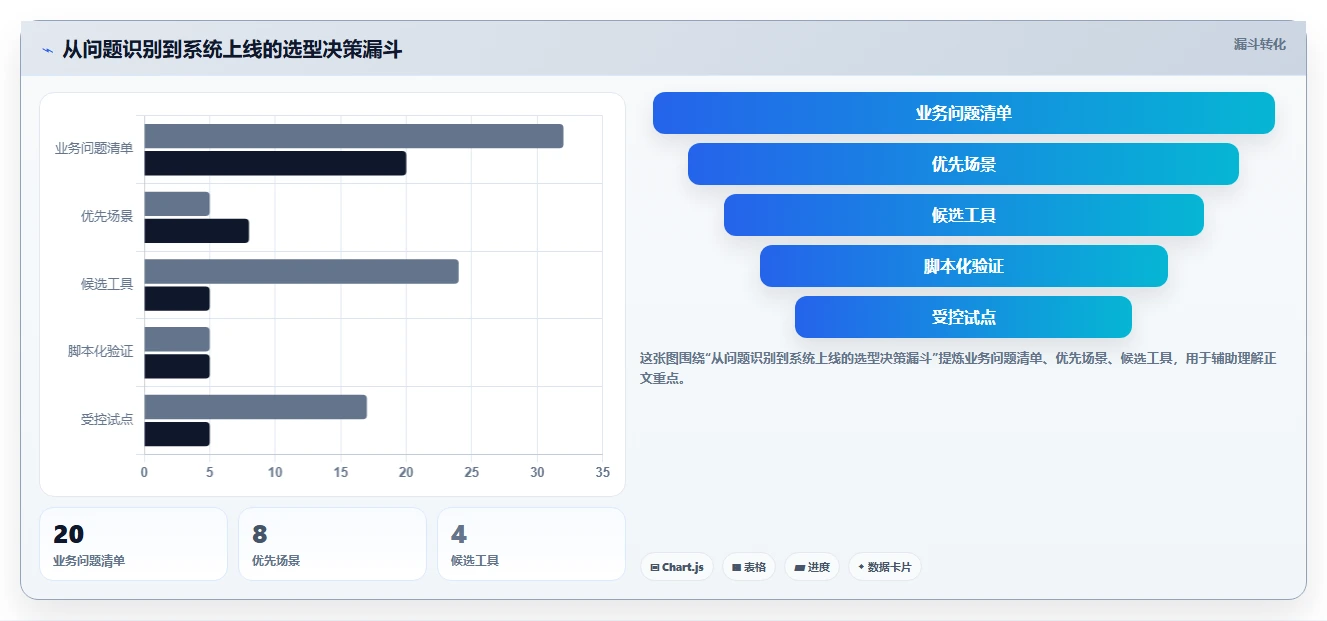
Task: Click the 业务问题清单 y-axis label
Action: 94,148
